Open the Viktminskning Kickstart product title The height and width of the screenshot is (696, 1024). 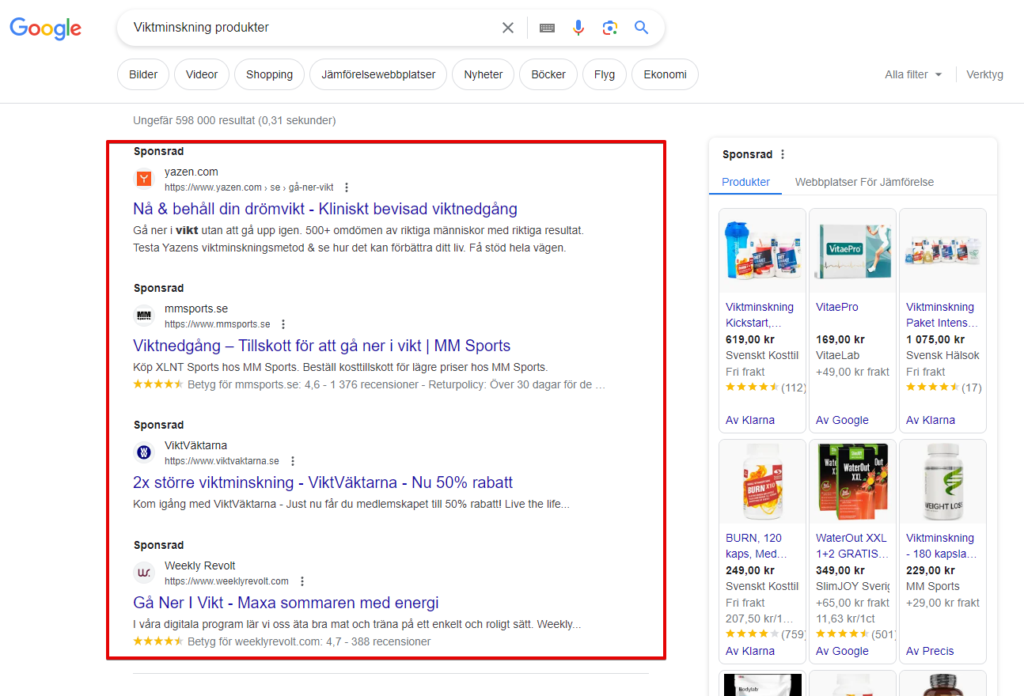tap(760, 315)
